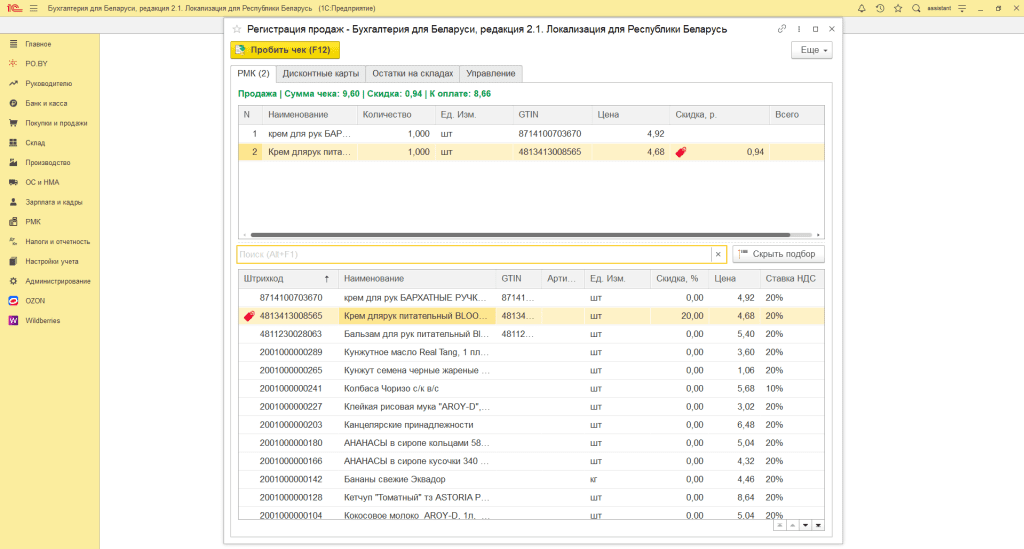Click barcode 2001000000166
Image resolution: width=1024 pixels, height=549 pixels.
[291, 461]
